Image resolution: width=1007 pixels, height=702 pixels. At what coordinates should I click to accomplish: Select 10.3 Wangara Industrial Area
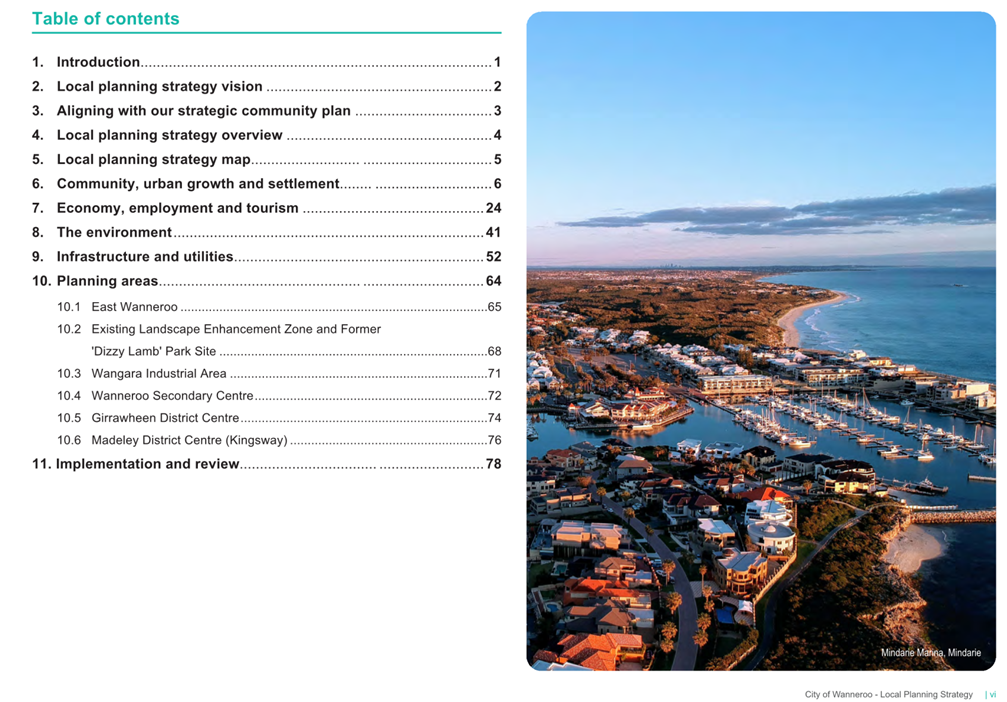(279, 374)
